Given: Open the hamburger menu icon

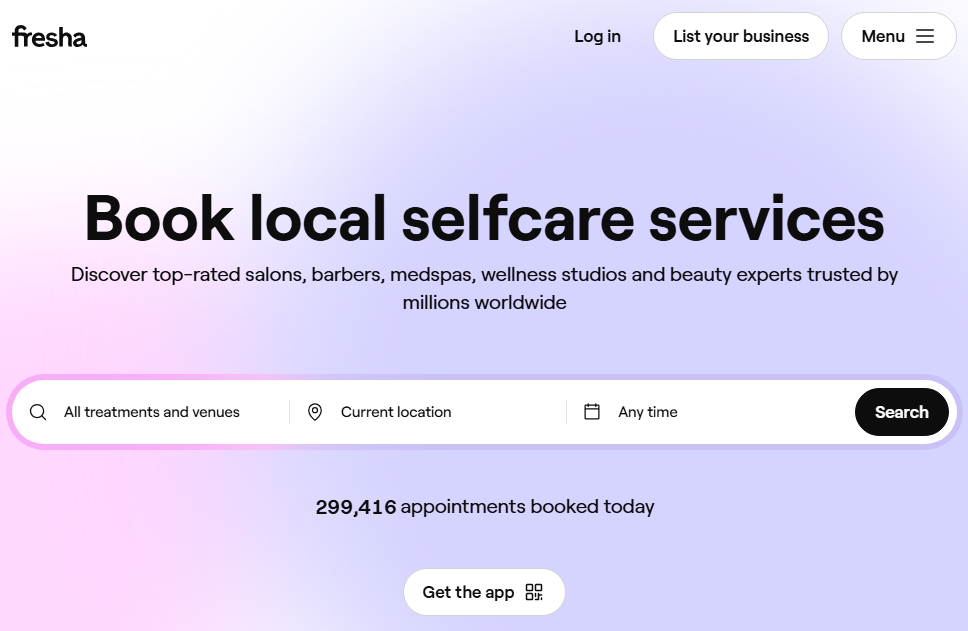Looking at the screenshot, I should [925, 36].
